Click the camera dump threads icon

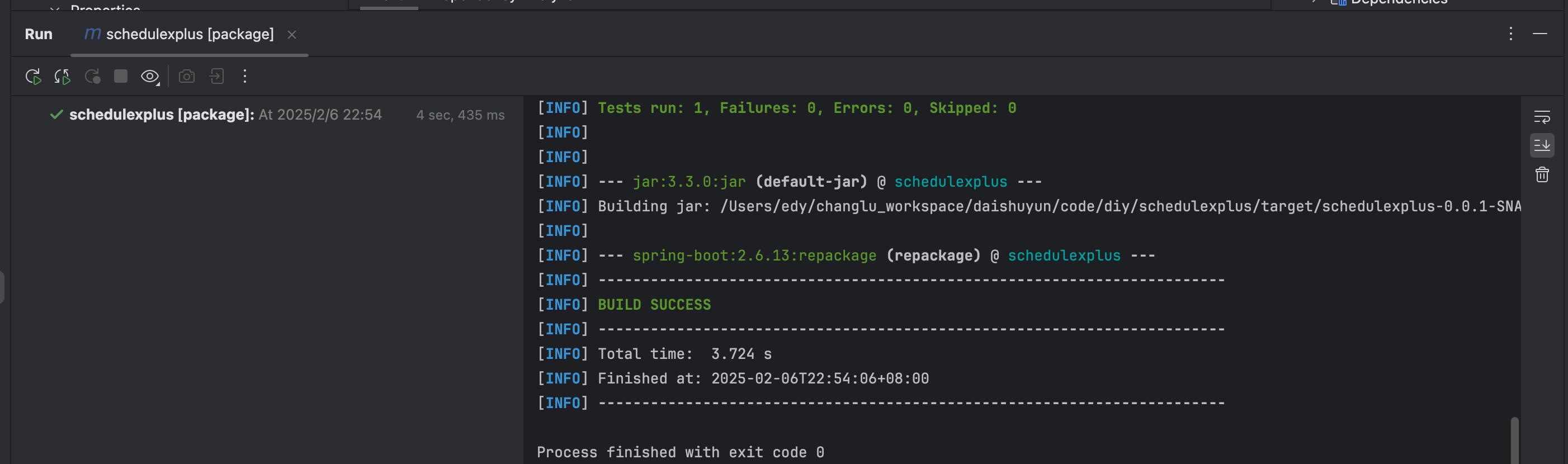coord(187,77)
